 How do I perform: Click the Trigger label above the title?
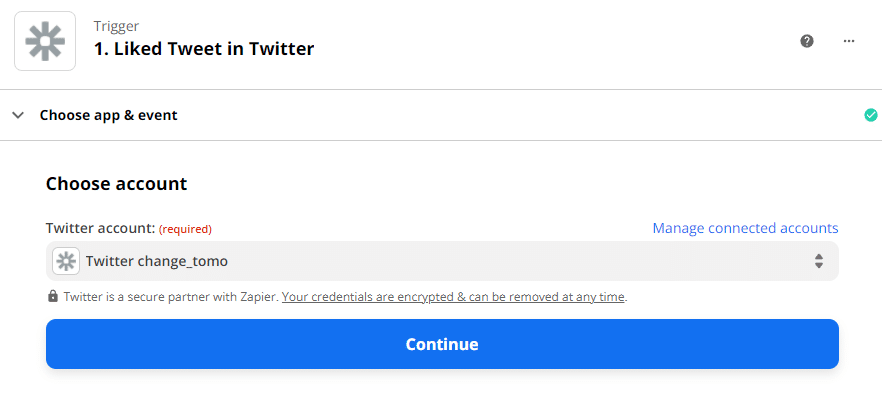(x=116, y=26)
